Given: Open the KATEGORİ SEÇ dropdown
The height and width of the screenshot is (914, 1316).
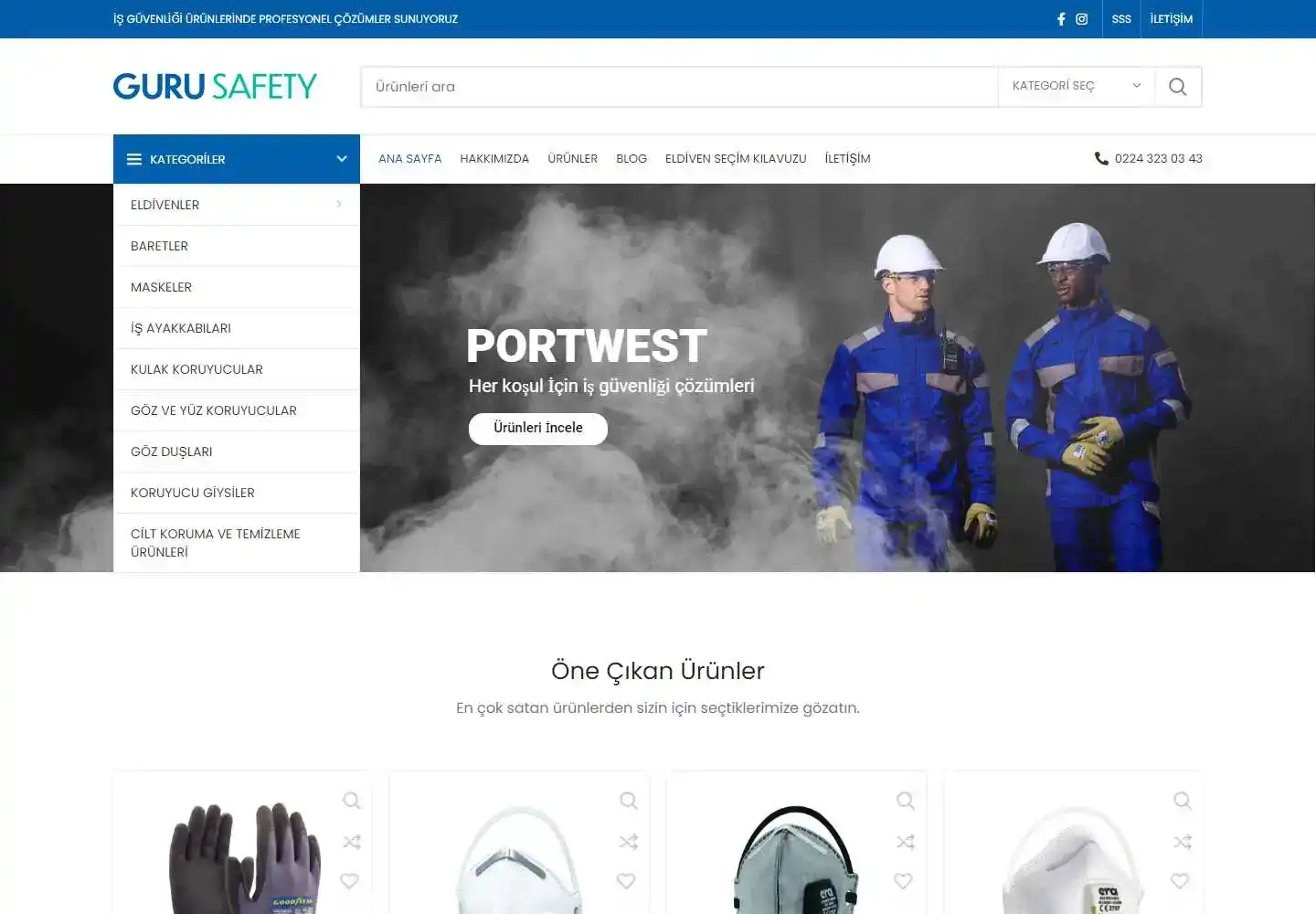Looking at the screenshot, I should click(1076, 86).
